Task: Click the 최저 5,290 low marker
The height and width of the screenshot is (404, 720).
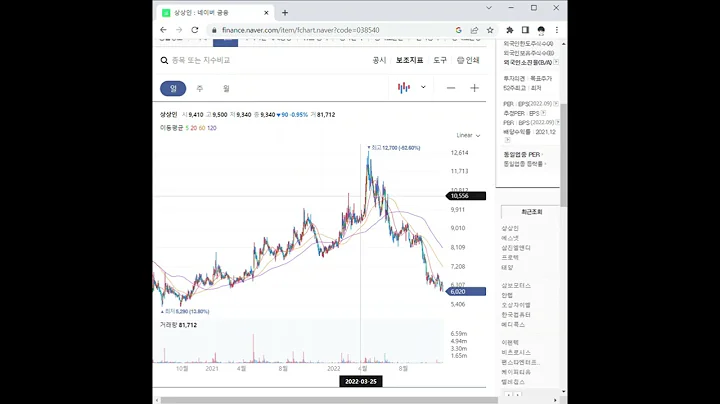Action: (185, 311)
